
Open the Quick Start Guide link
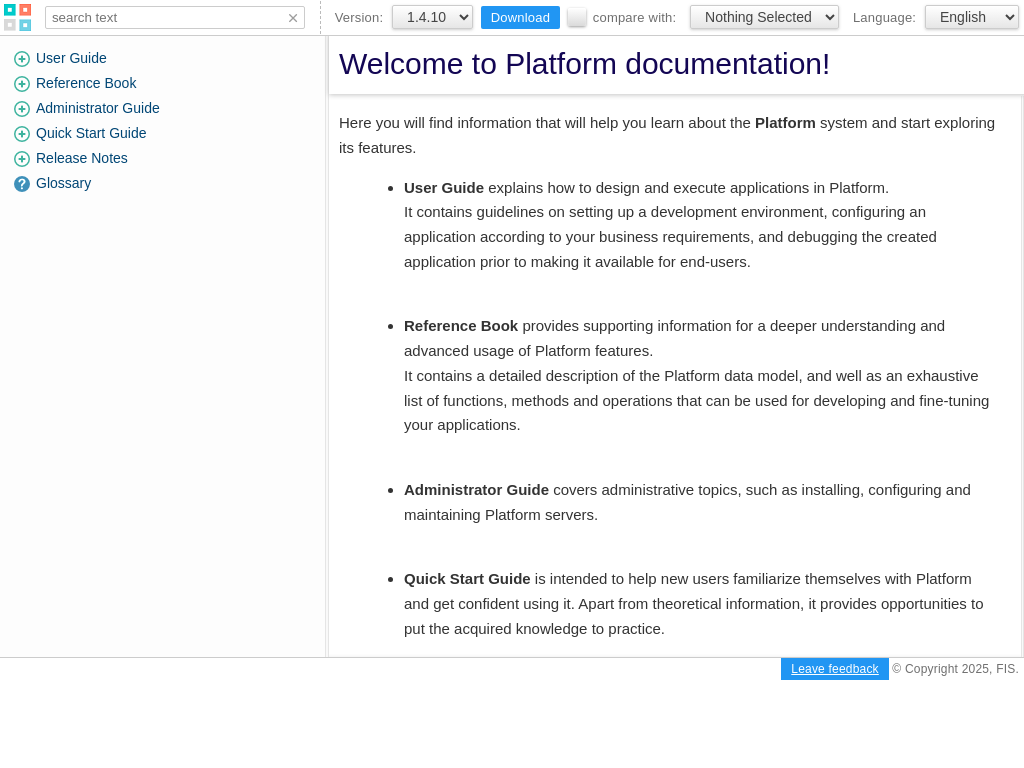91,133
